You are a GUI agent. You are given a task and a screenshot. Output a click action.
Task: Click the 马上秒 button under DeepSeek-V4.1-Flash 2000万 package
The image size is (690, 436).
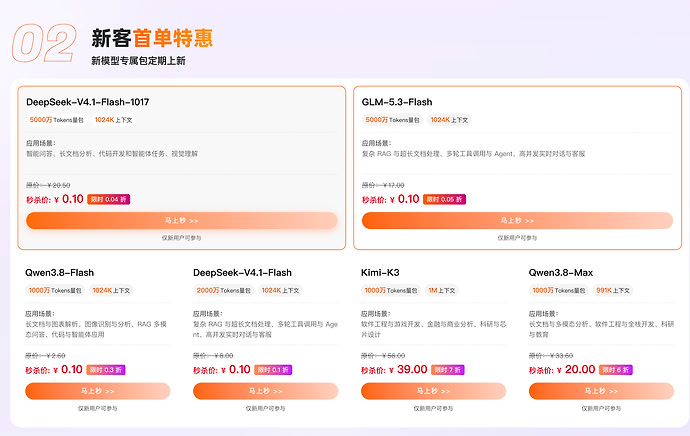[x=265, y=391]
